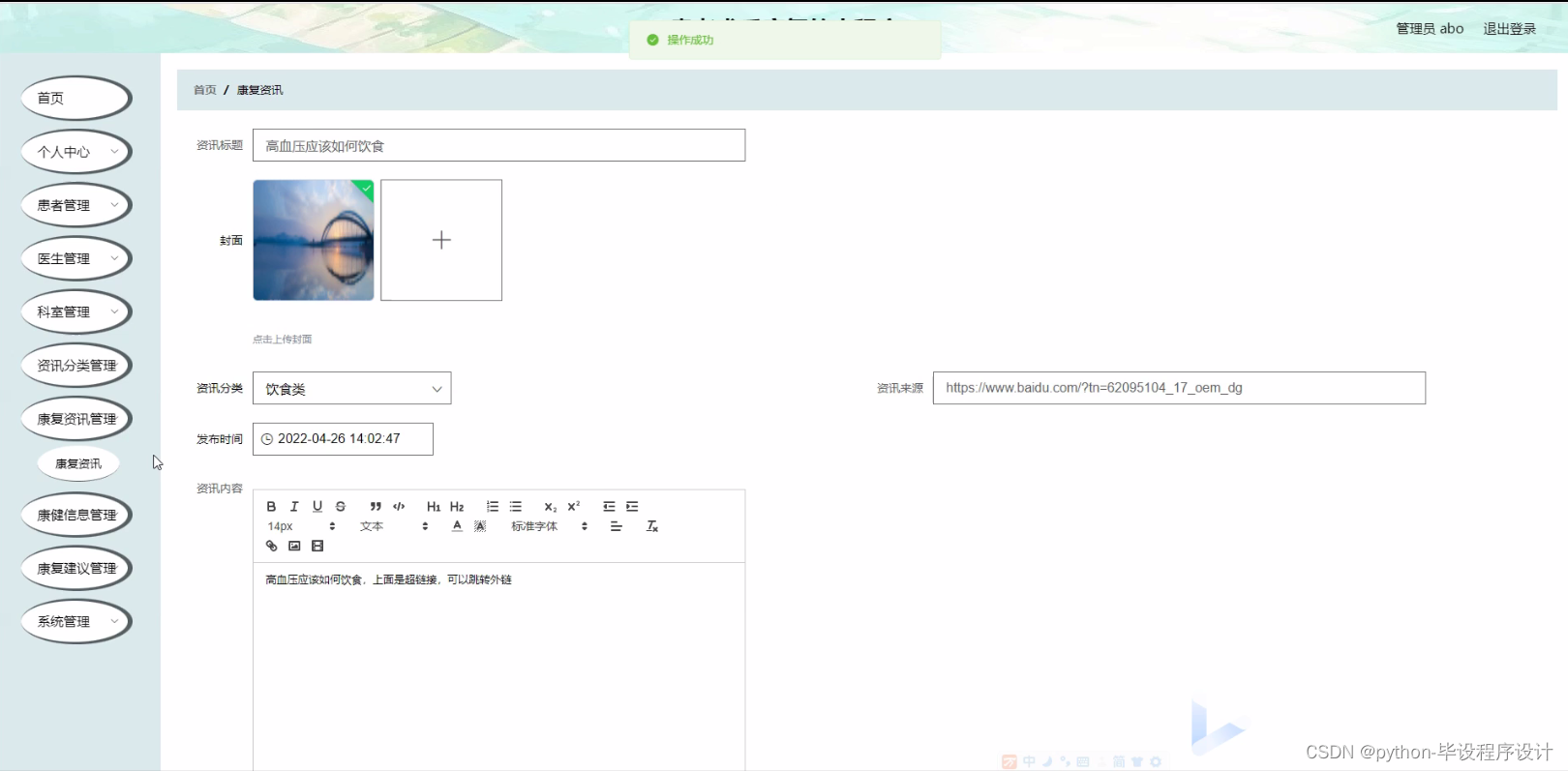Apply Heading 2 style

tap(457, 506)
